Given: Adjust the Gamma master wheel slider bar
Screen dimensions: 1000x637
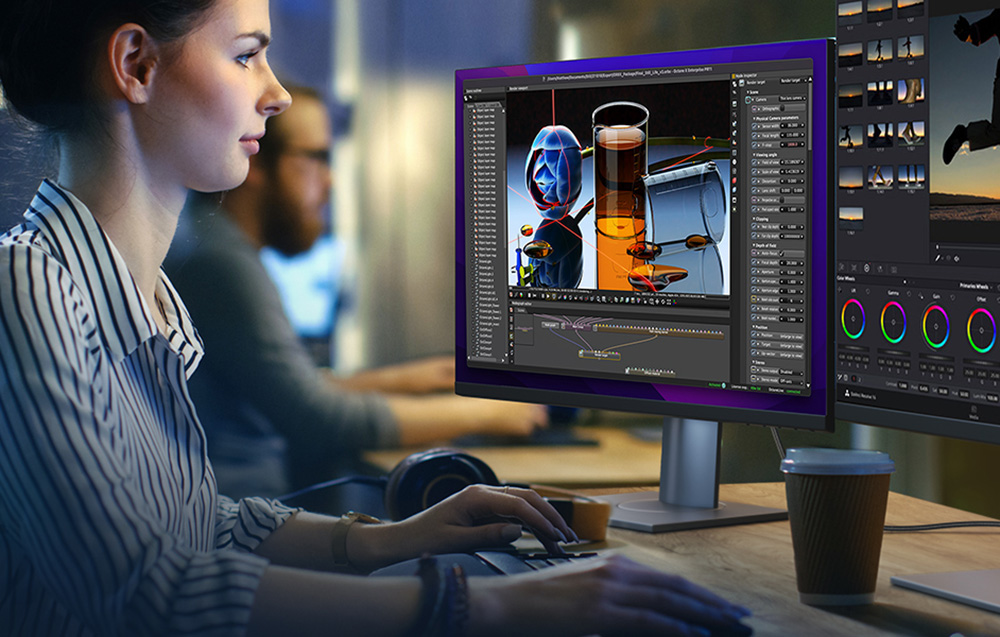Looking at the screenshot, I should pos(893,351).
